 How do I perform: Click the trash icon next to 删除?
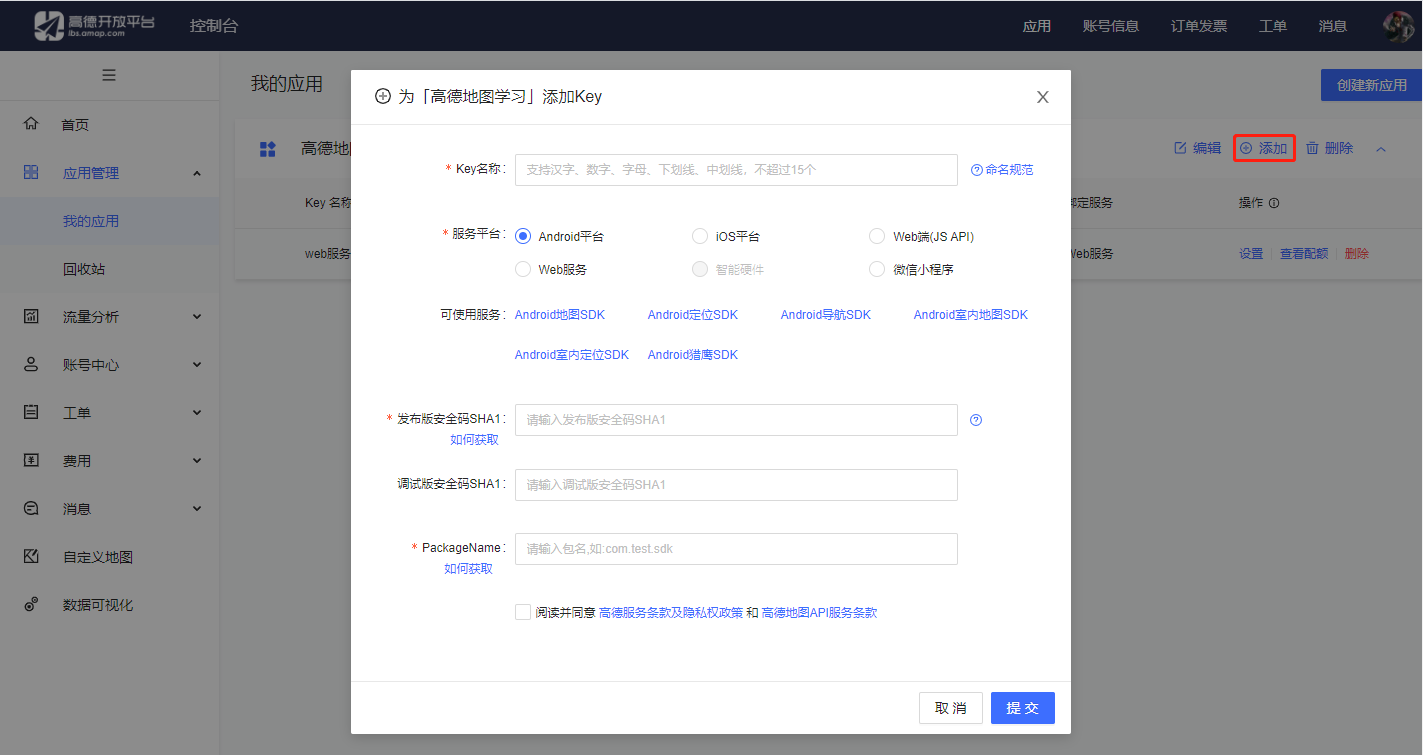[1312, 148]
